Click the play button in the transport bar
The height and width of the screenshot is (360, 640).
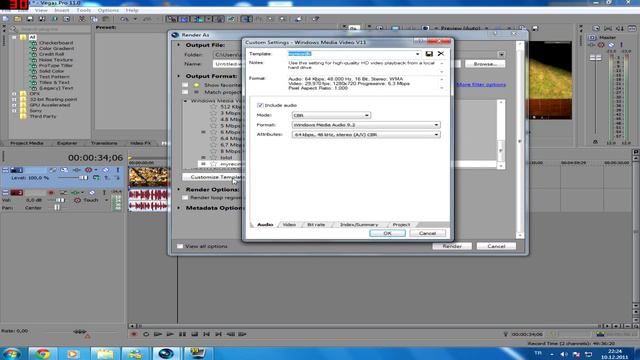click(170, 334)
